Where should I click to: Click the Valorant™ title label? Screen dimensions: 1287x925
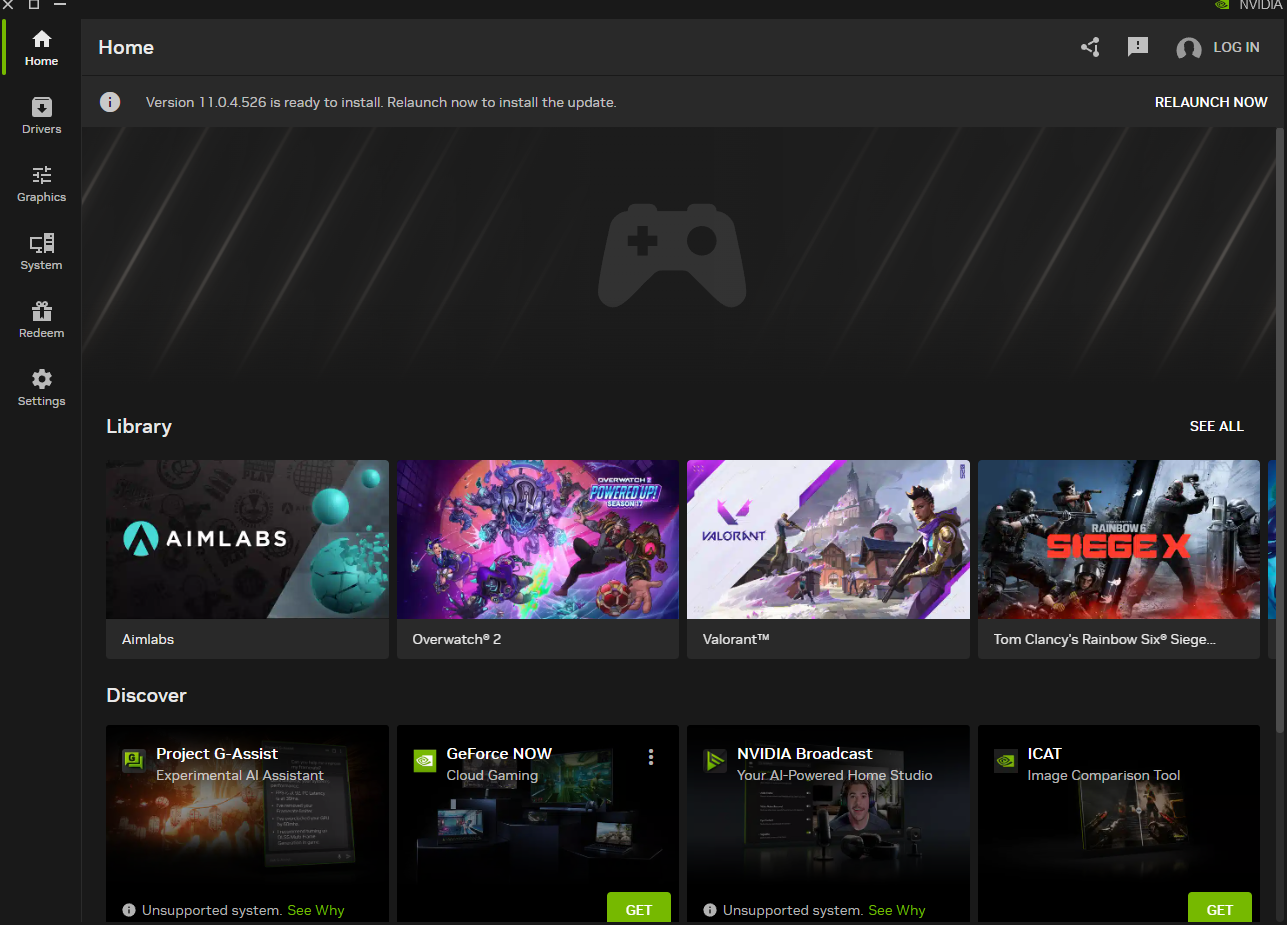736,639
